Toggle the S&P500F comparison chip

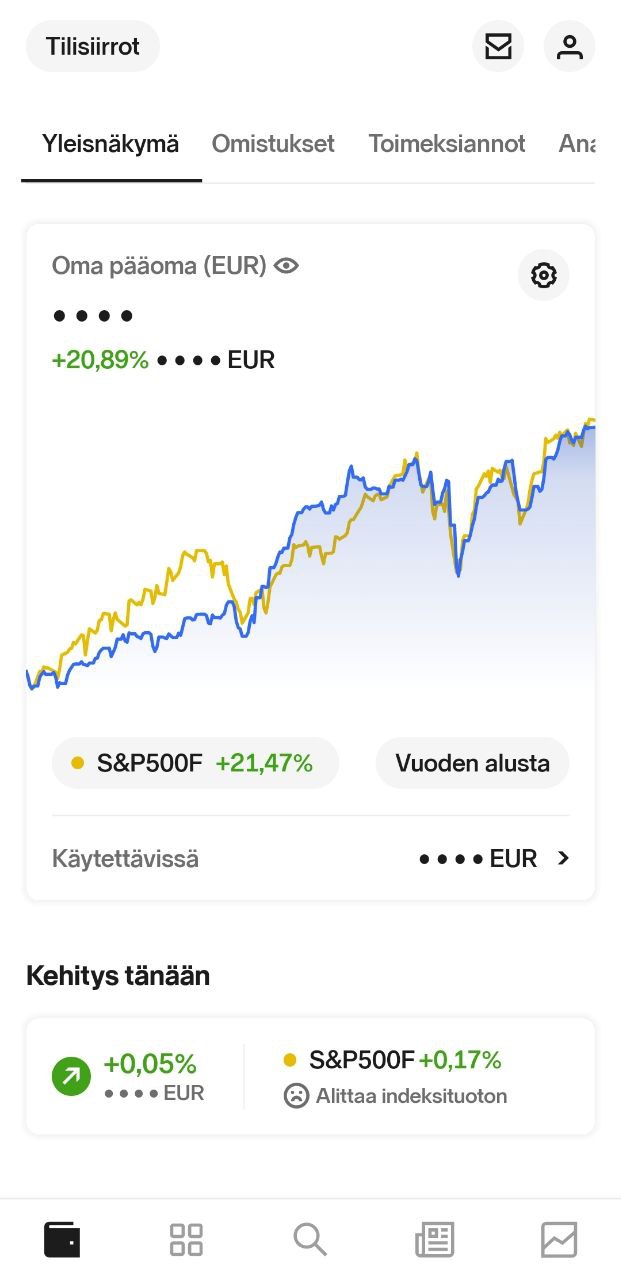(x=194, y=762)
